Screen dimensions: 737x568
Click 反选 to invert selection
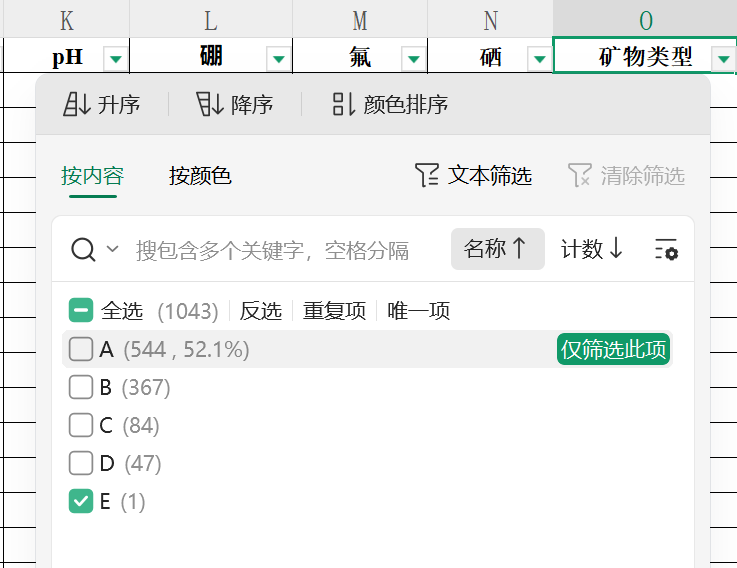[x=261, y=311]
